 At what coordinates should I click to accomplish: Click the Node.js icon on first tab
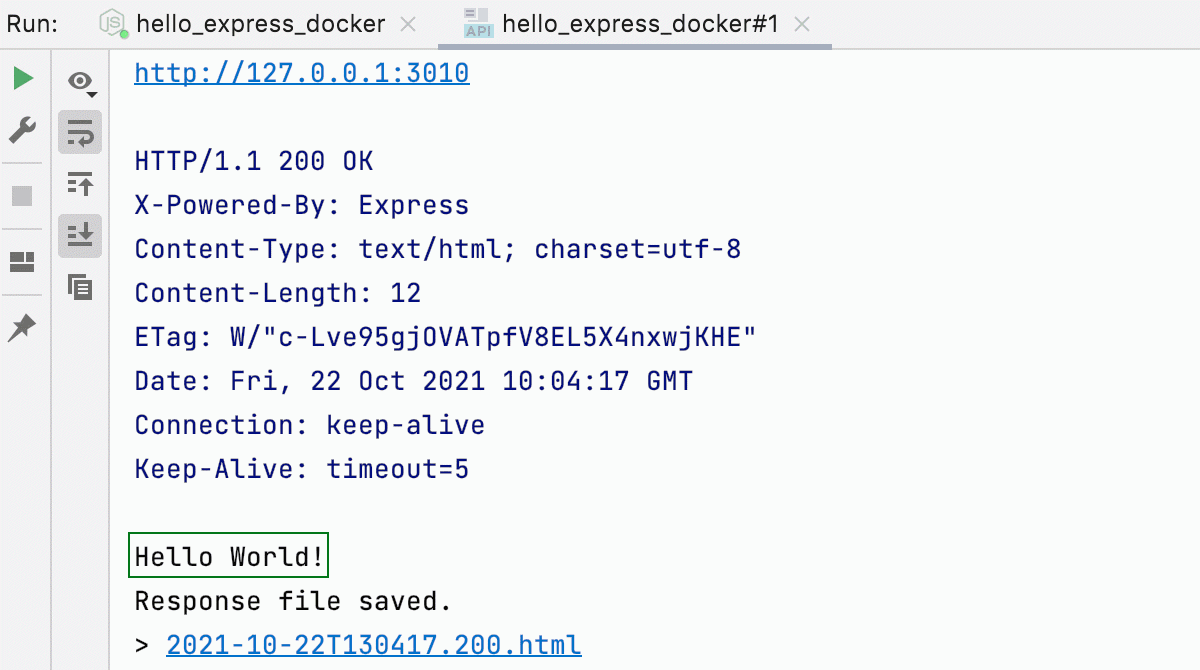point(109,22)
